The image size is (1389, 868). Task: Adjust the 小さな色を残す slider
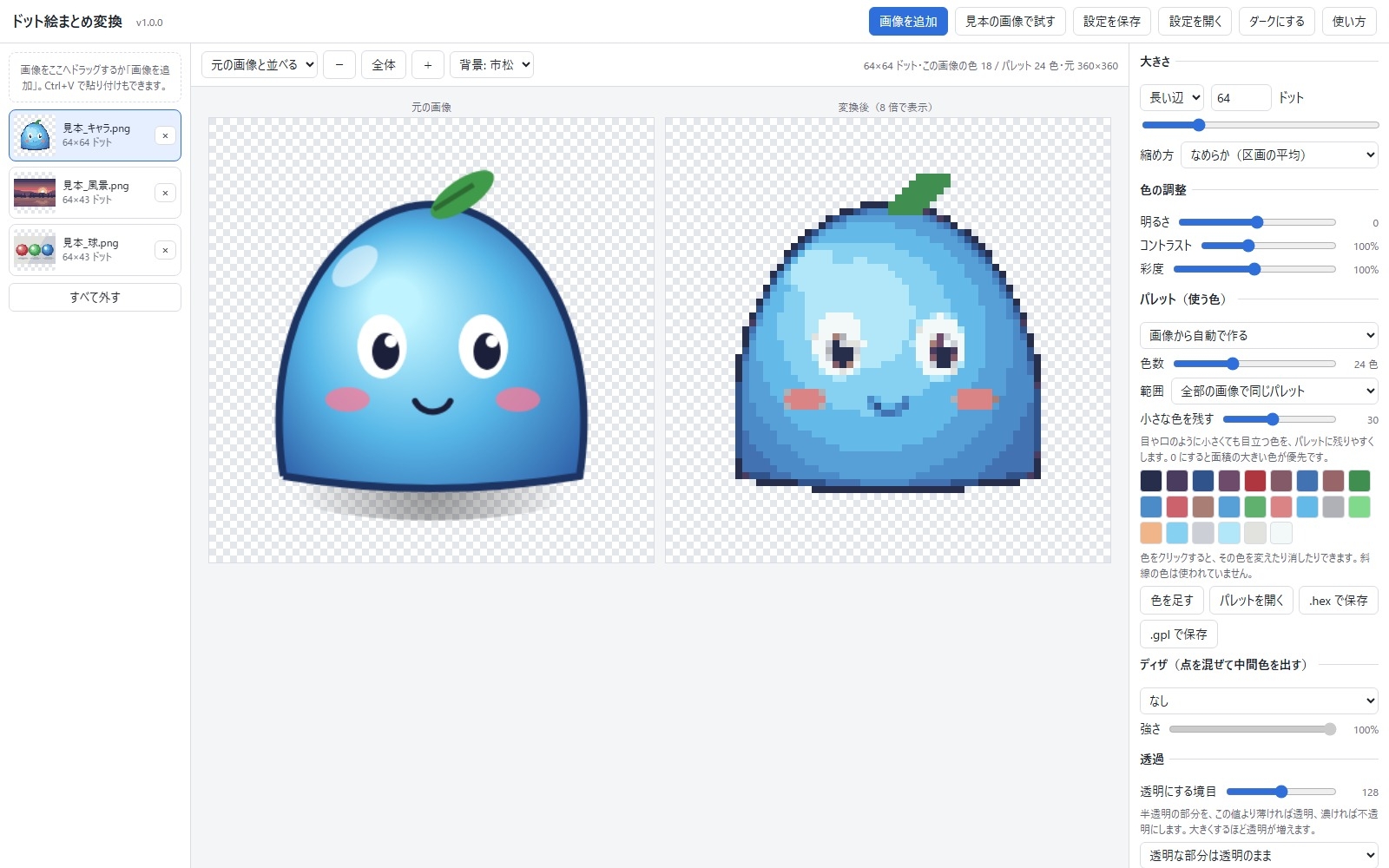click(1279, 419)
